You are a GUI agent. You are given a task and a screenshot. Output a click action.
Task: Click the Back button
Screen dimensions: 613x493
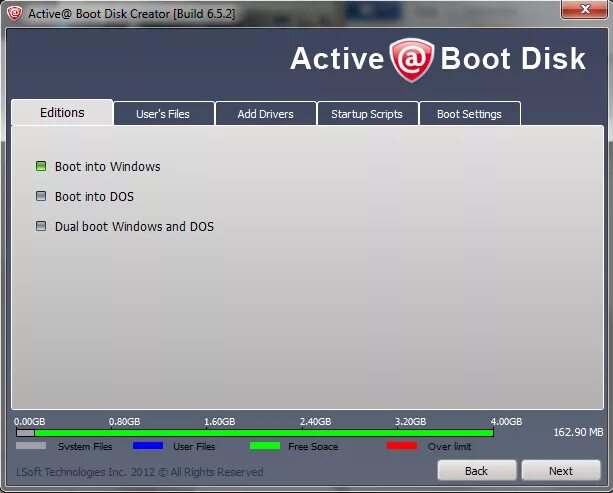pos(477,471)
